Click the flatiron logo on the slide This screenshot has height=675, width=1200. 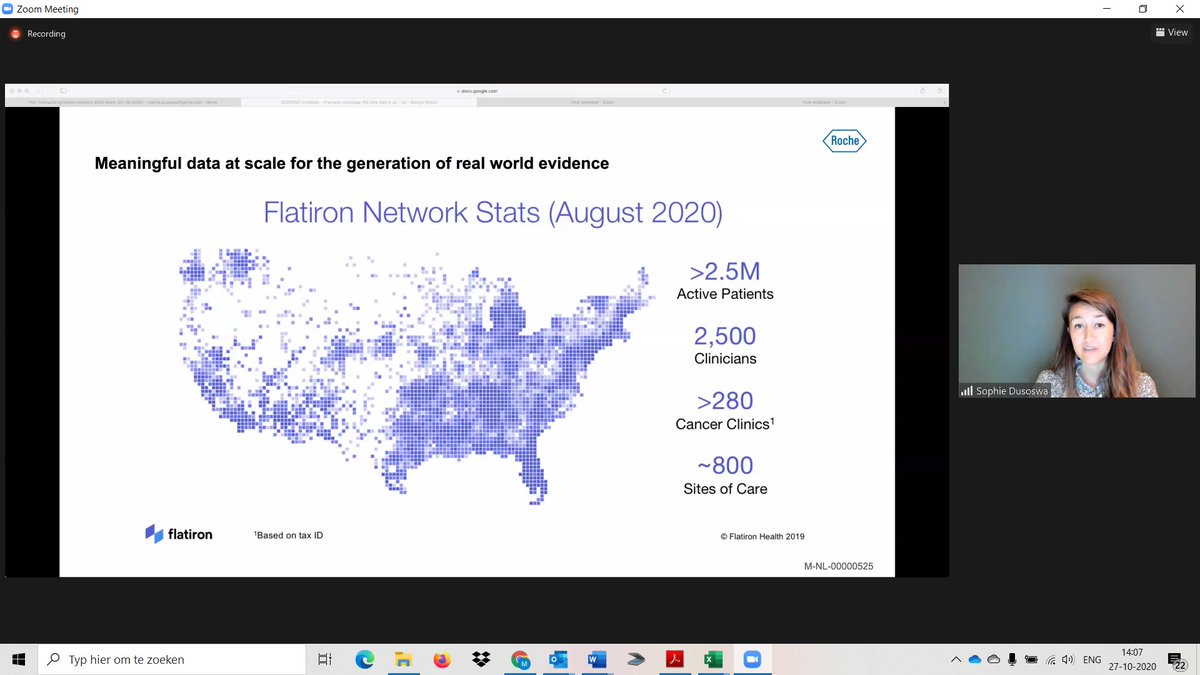179,534
